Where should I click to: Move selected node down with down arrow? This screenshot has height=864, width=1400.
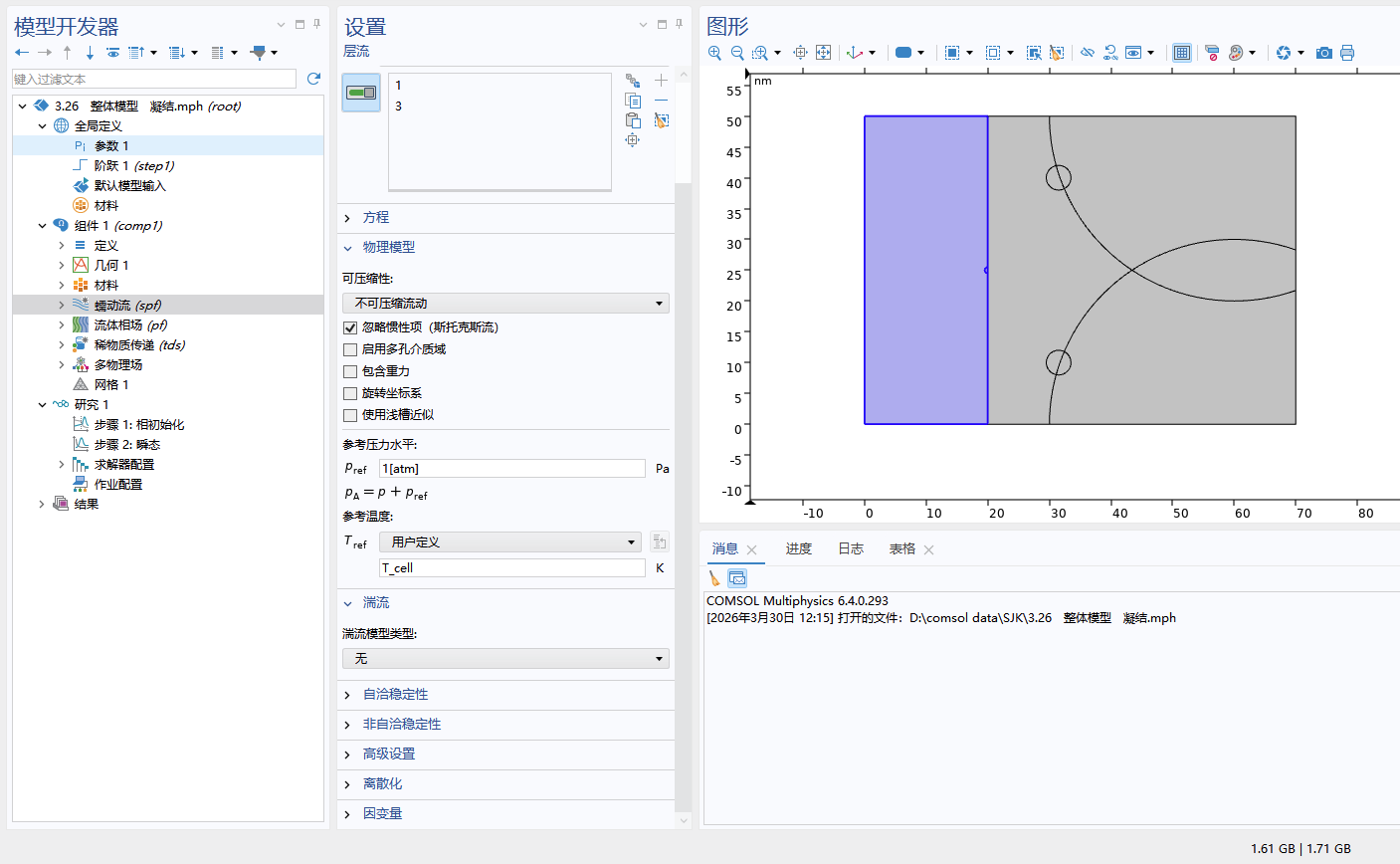(90, 53)
